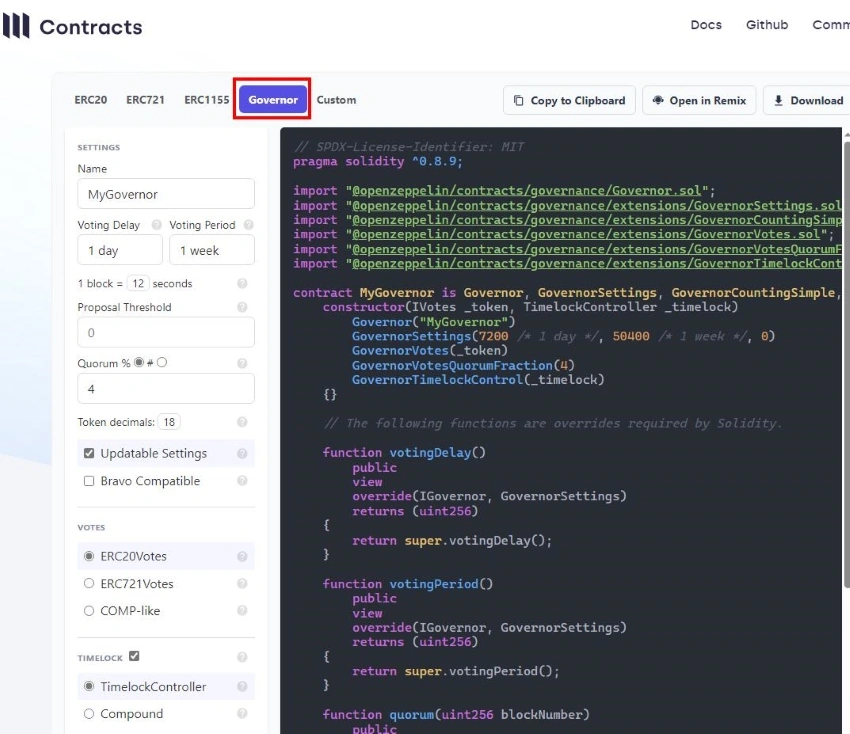Show help for block seconds setting
The height and width of the screenshot is (734, 850).
click(x=242, y=283)
